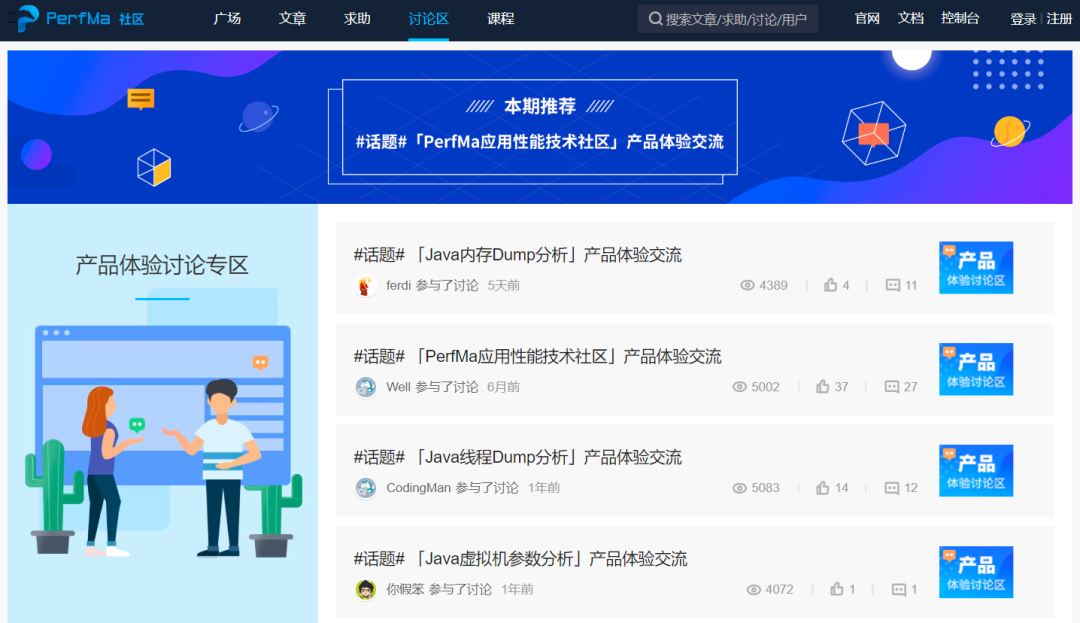
Task: Open the Java内存Dump分析 topic title
Action: [x=517, y=255]
